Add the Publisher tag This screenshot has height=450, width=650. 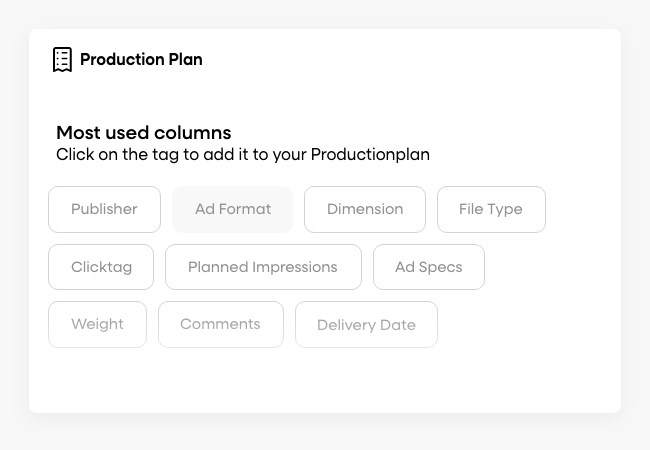104,209
